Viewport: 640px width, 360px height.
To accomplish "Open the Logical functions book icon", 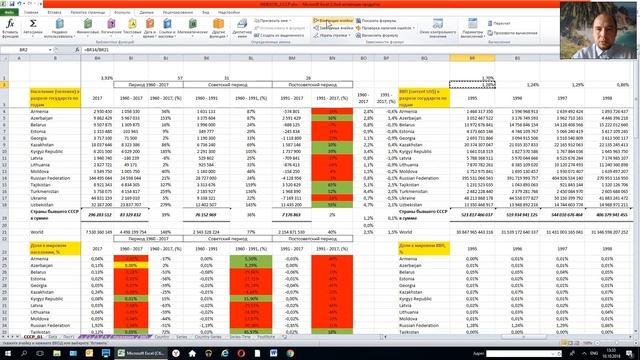I will coord(111,28).
